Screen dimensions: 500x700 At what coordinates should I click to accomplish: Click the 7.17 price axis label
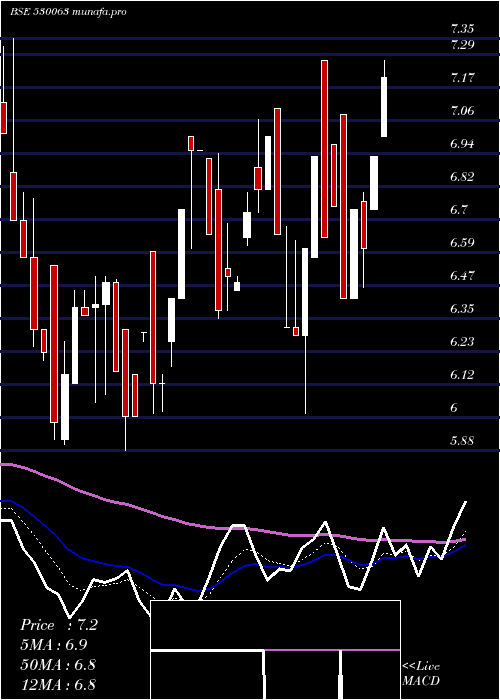(462, 78)
